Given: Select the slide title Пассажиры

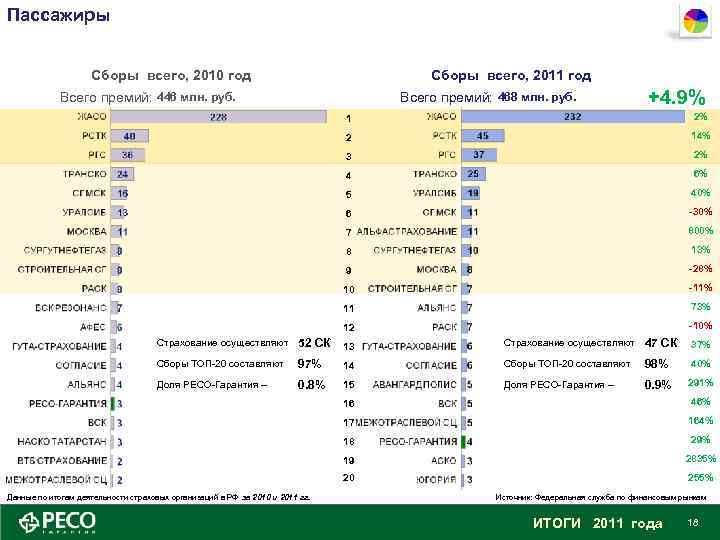Looking at the screenshot, I should point(58,15).
